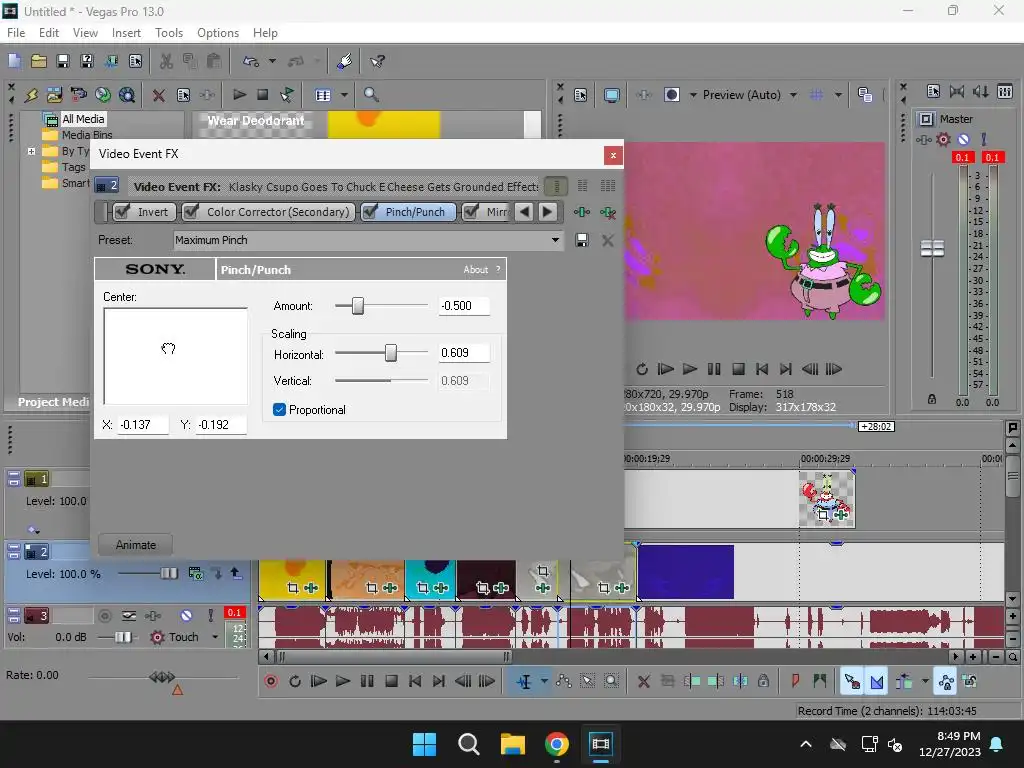Click the Video Preview on External Monitor icon

[611, 95]
